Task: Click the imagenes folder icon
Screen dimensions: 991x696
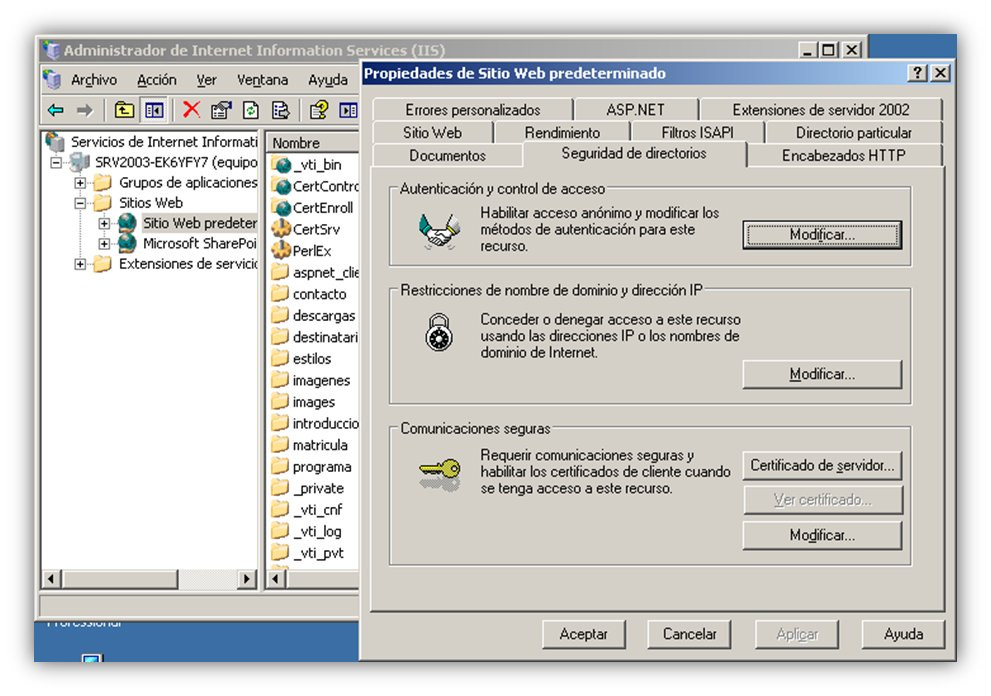Action: (280, 380)
